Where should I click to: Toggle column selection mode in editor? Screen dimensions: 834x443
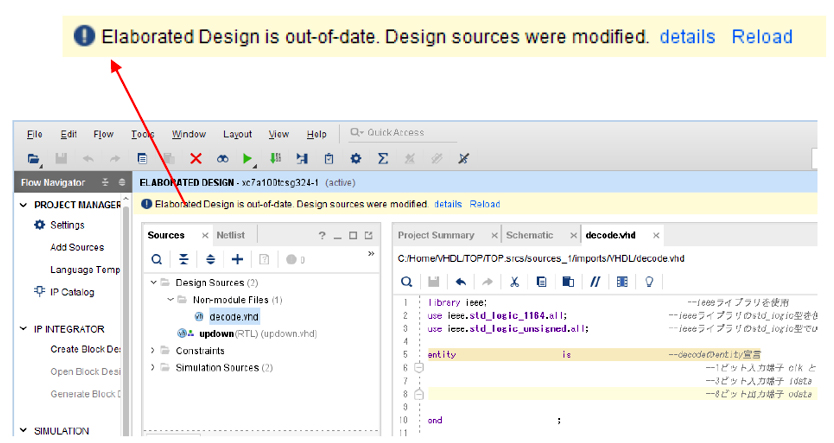pos(622,282)
